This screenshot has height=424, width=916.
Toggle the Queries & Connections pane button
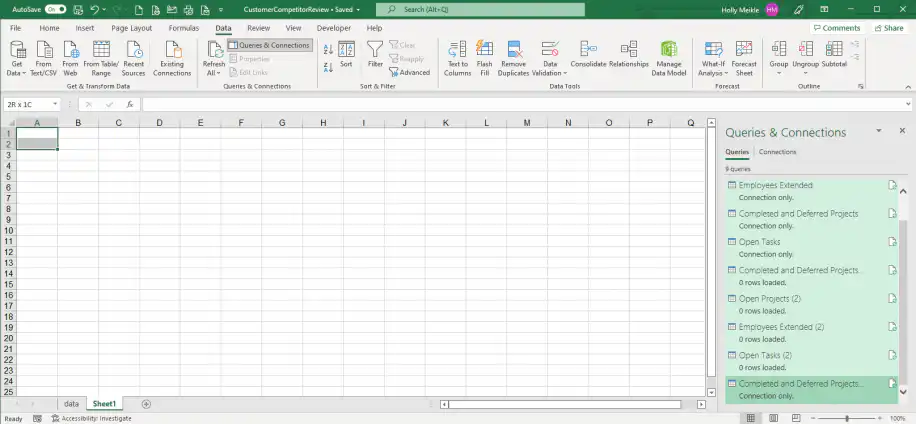pos(270,45)
